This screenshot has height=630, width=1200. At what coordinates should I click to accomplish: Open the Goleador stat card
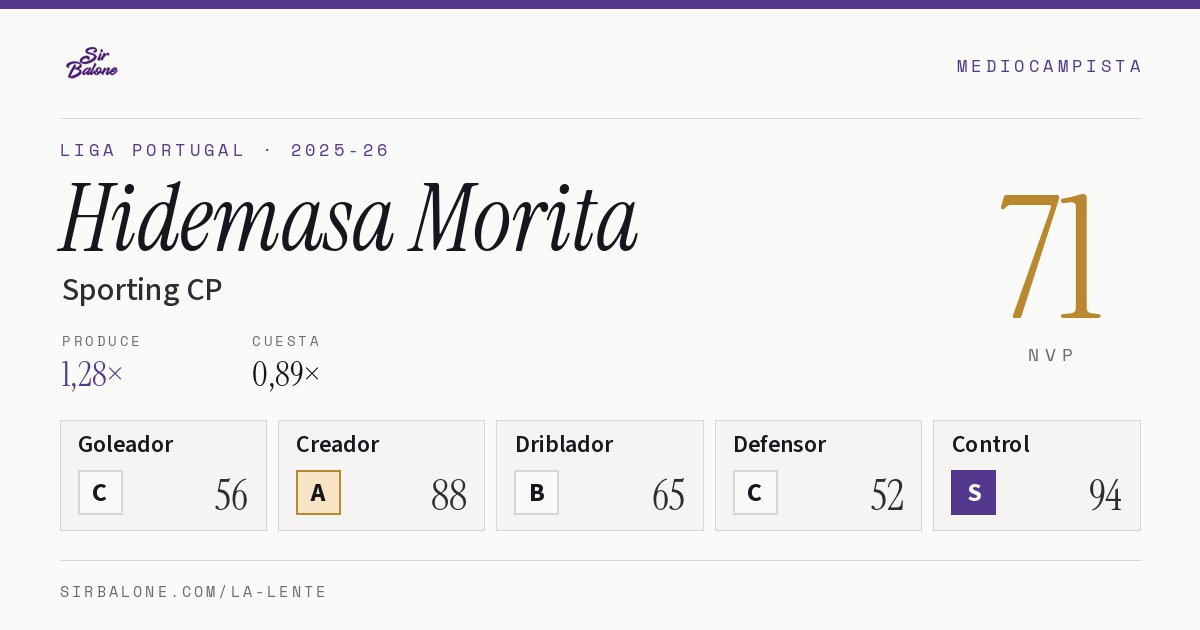(163, 475)
